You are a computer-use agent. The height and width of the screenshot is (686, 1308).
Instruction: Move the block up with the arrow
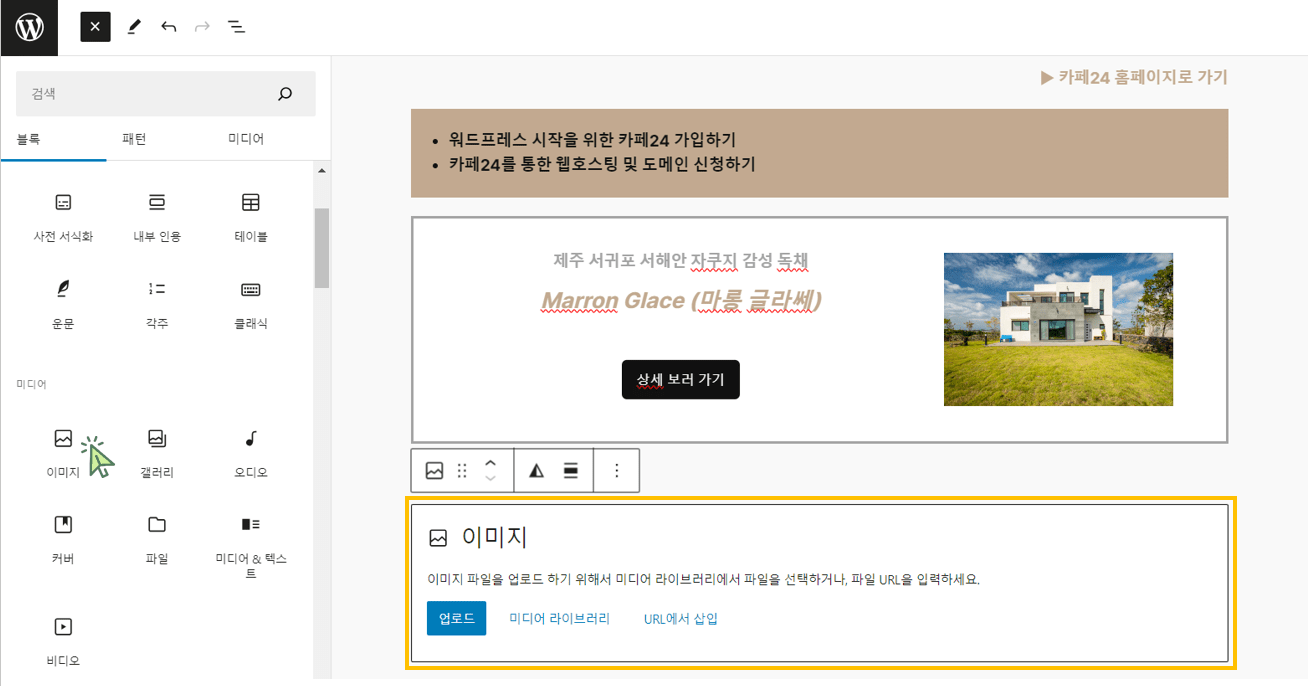(490, 463)
